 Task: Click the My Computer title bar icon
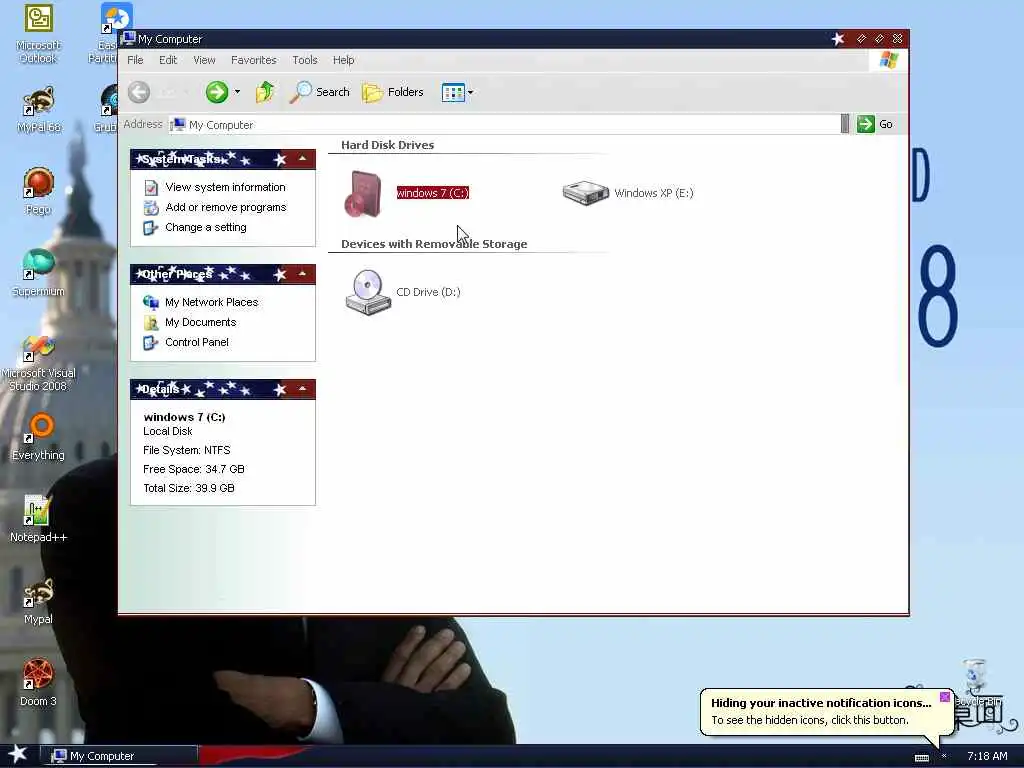click(129, 39)
